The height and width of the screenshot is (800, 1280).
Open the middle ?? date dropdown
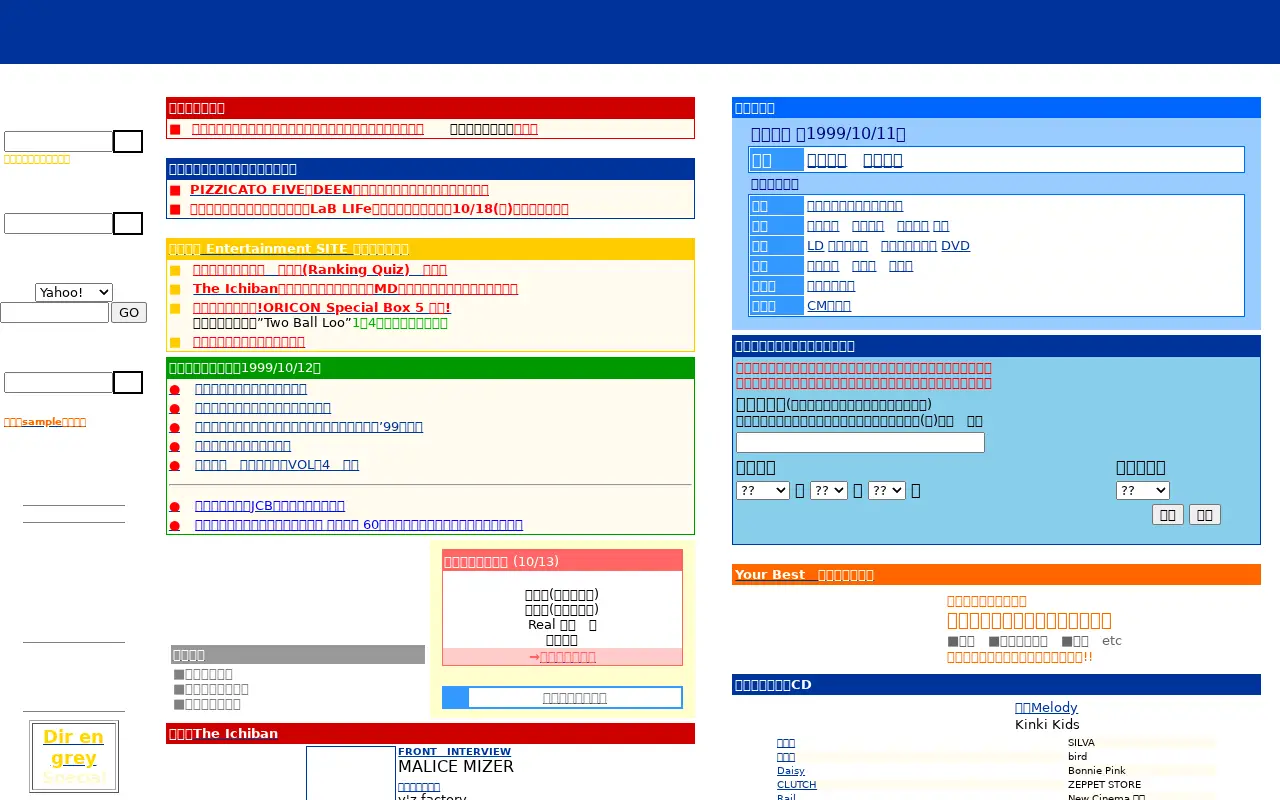click(x=829, y=491)
